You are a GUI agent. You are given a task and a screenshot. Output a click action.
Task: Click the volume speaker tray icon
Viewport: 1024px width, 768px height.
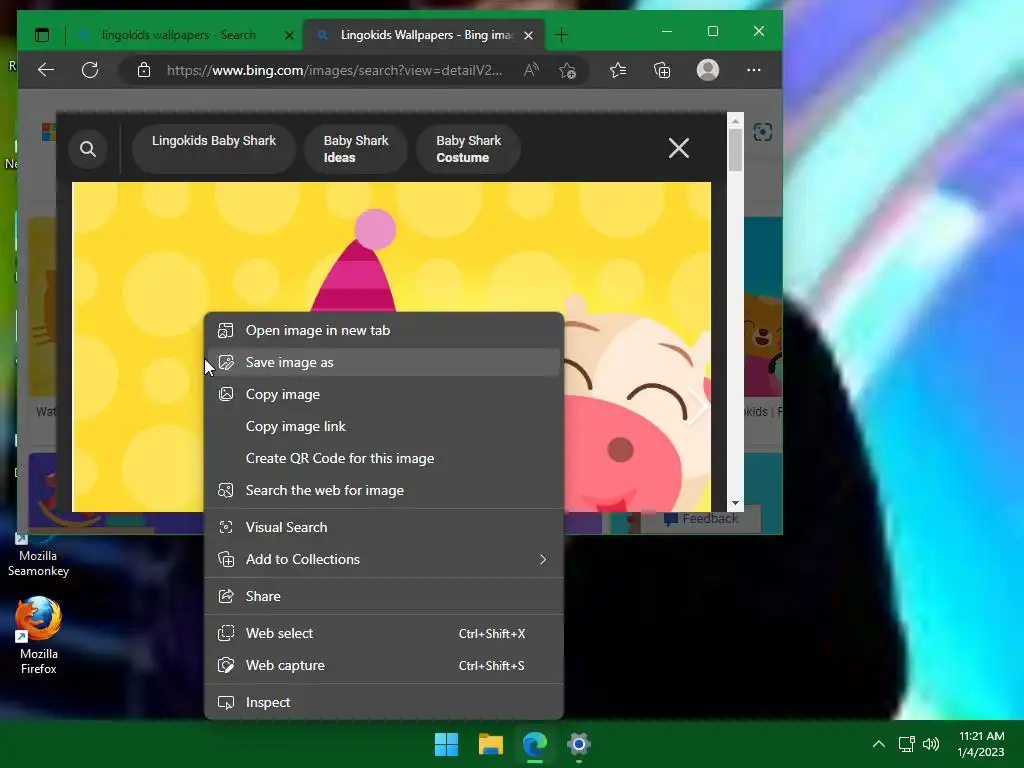point(931,744)
